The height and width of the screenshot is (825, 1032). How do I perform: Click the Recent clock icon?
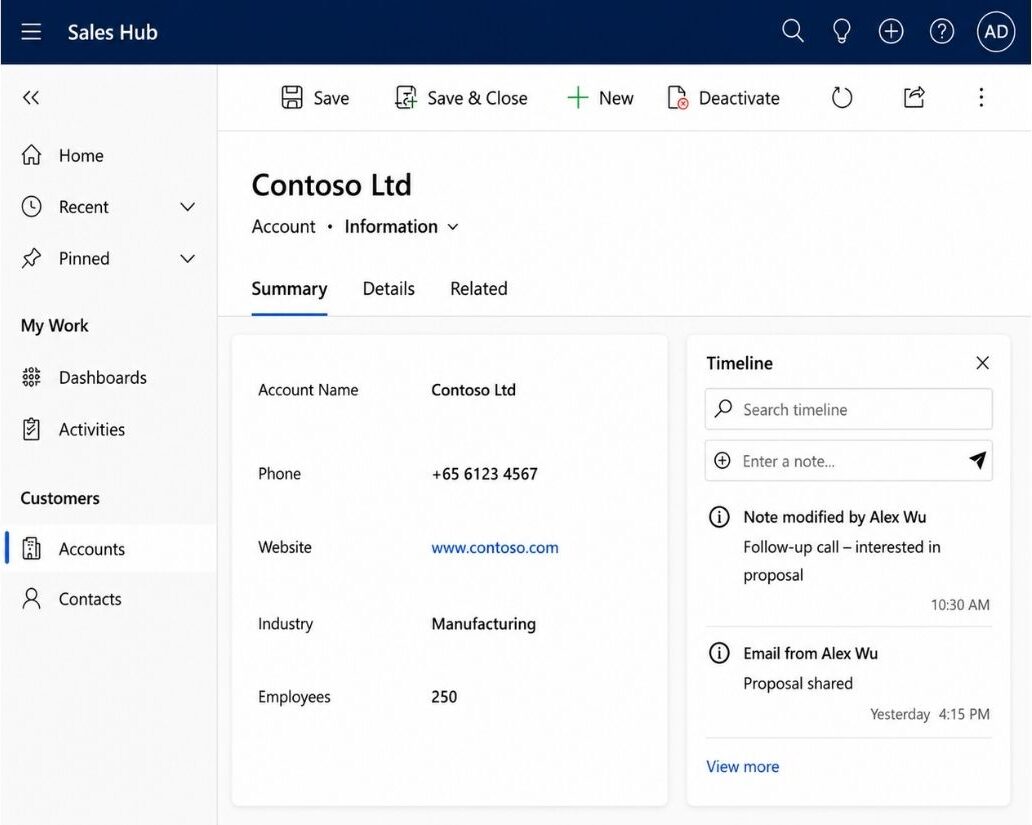click(x=31, y=207)
